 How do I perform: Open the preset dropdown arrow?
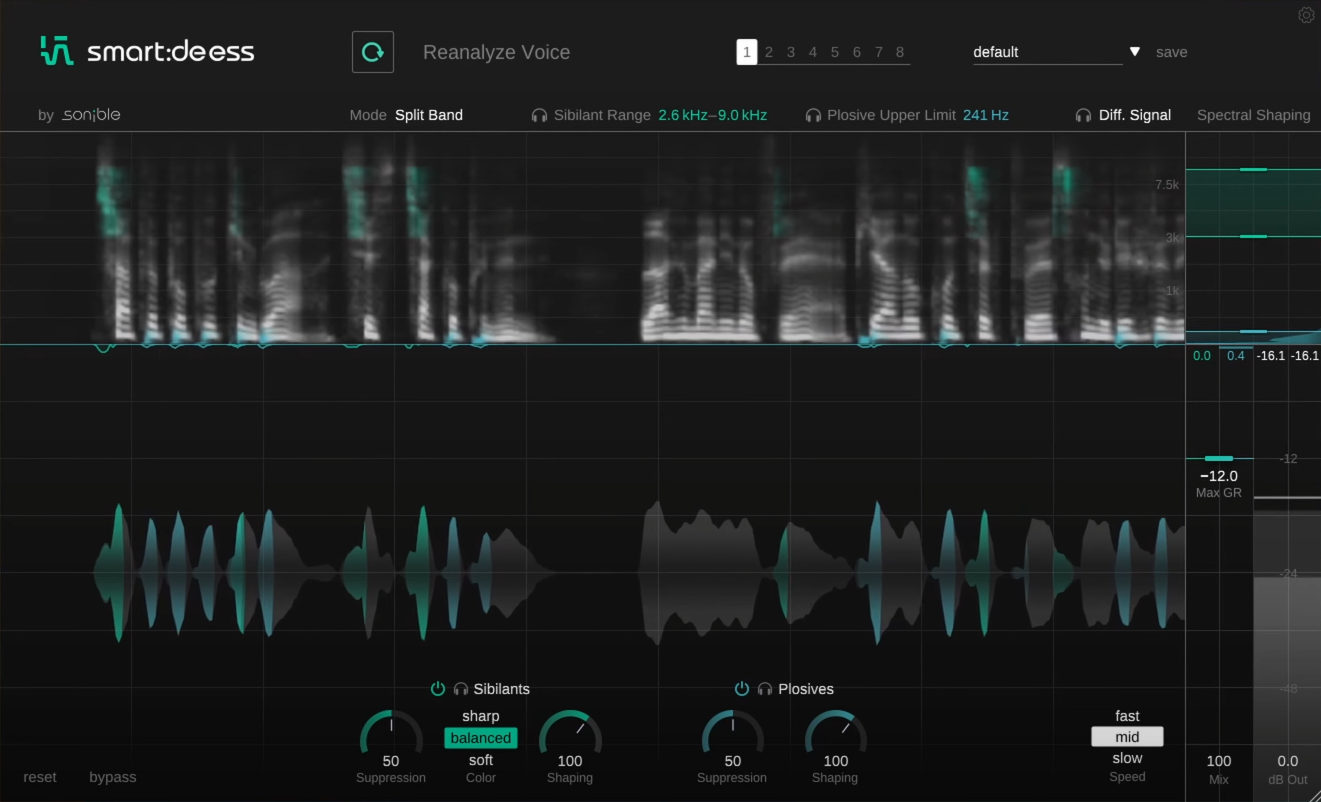[1135, 52]
